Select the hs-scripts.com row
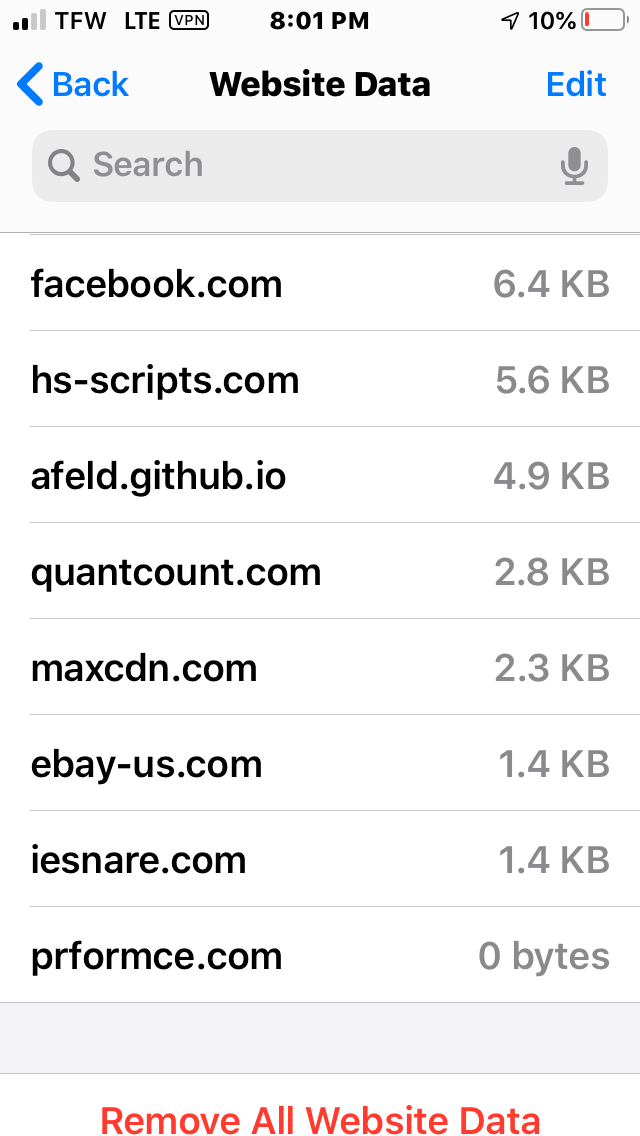 coord(320,380)
